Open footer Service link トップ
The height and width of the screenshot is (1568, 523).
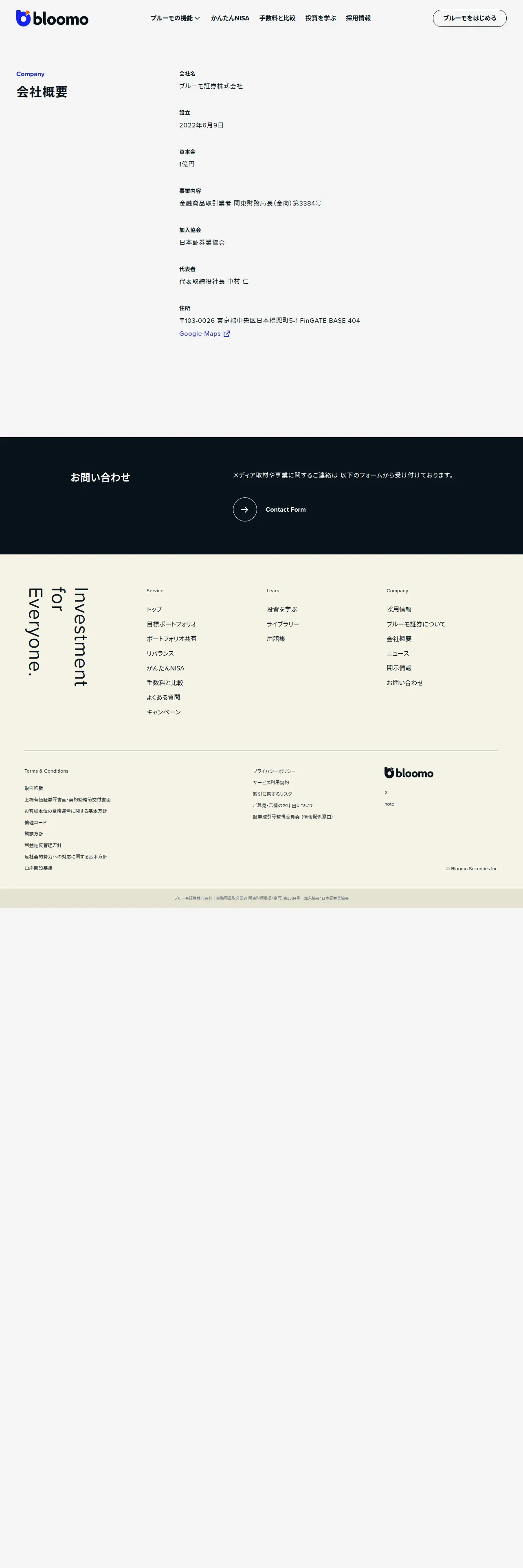click(x=154, y=609)
